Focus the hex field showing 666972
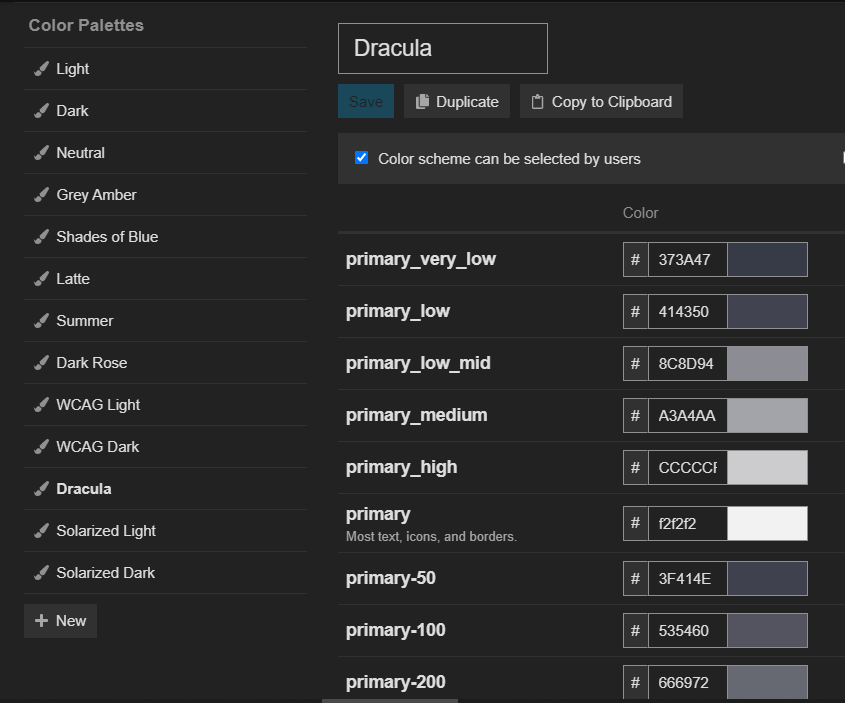This screenshot has height=703, width=845. [688, 683]
